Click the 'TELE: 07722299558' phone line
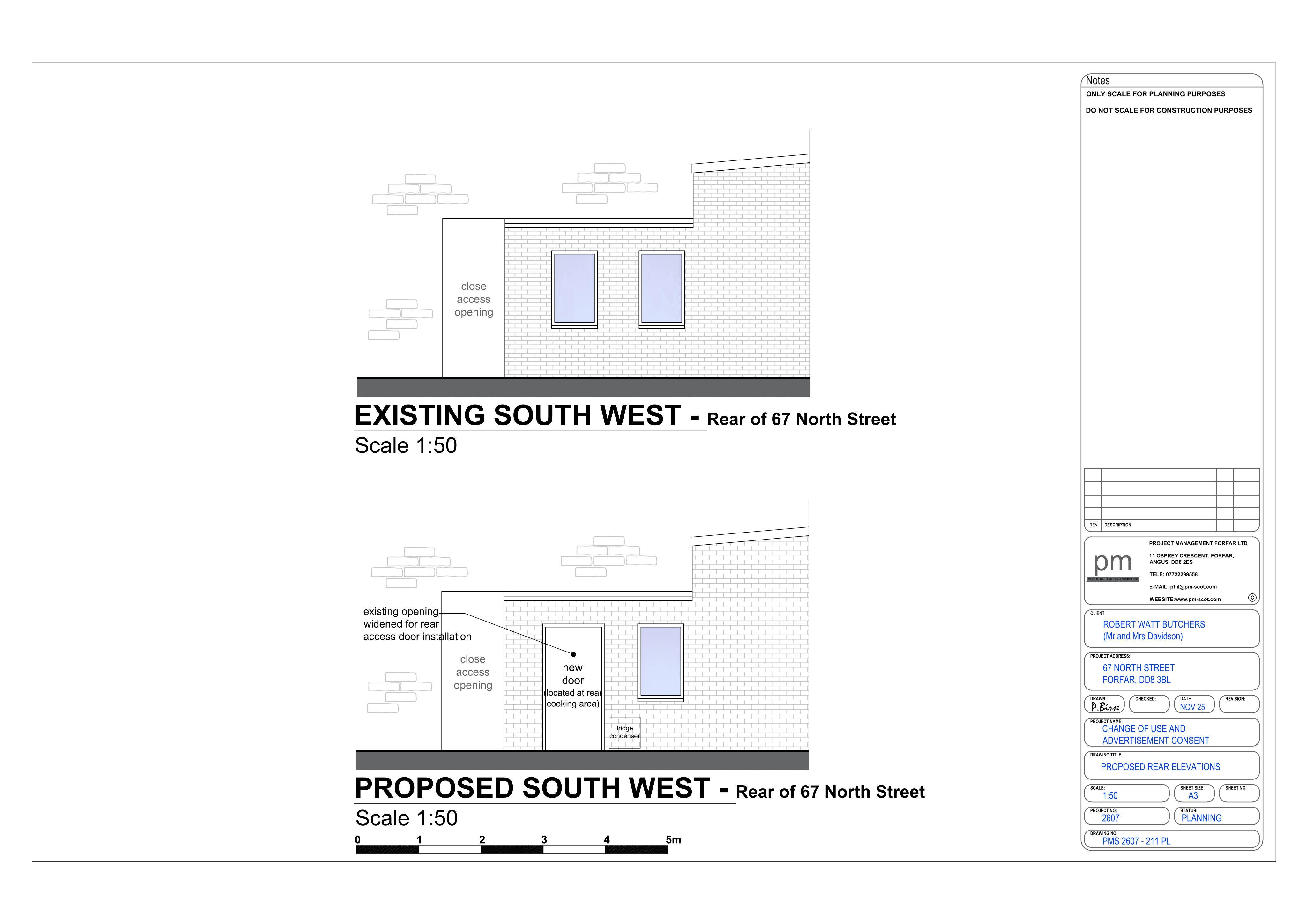This screenshot has width=1307, height=924. click(1173, 574)
